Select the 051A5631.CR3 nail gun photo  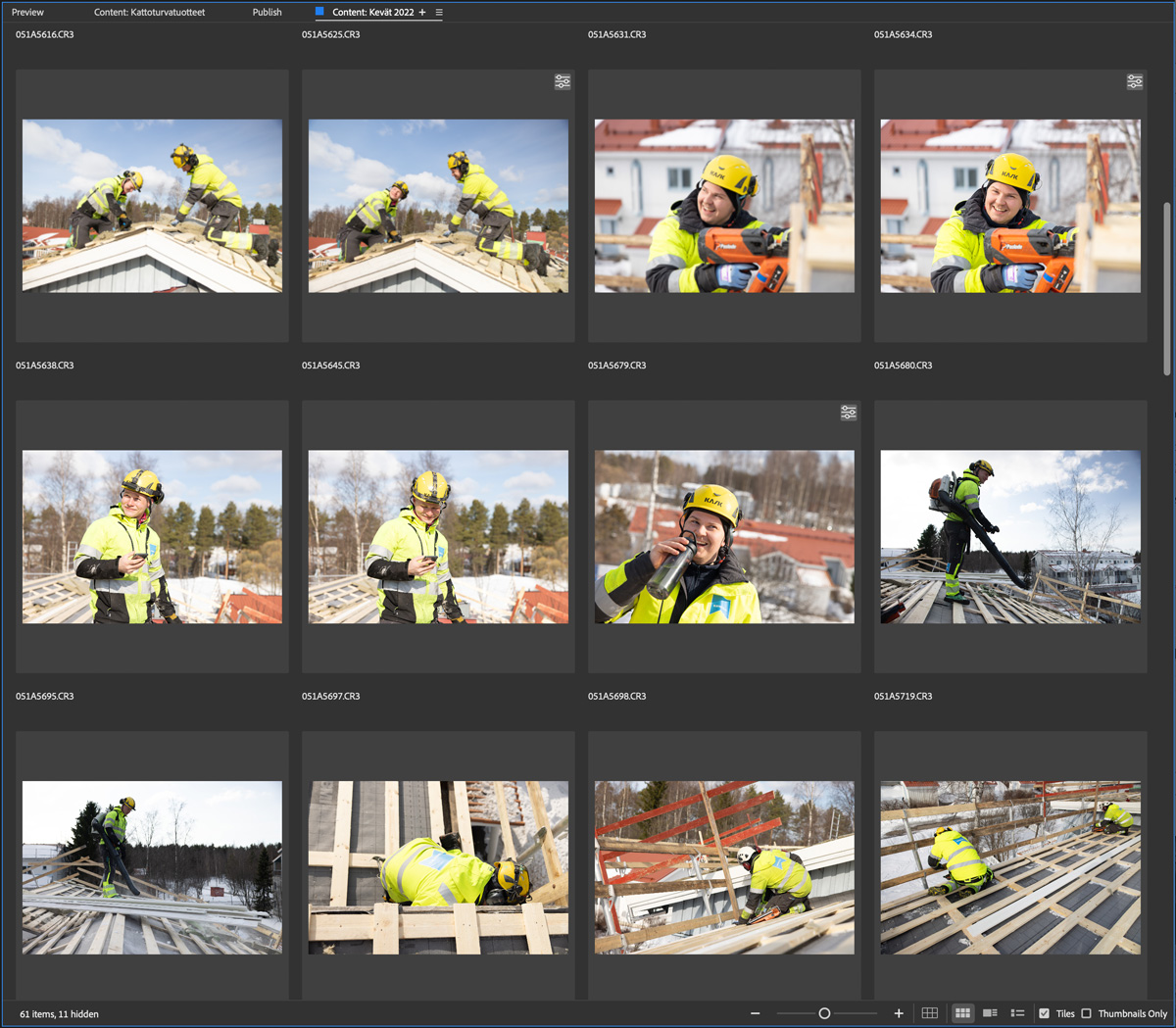[724, 206]
